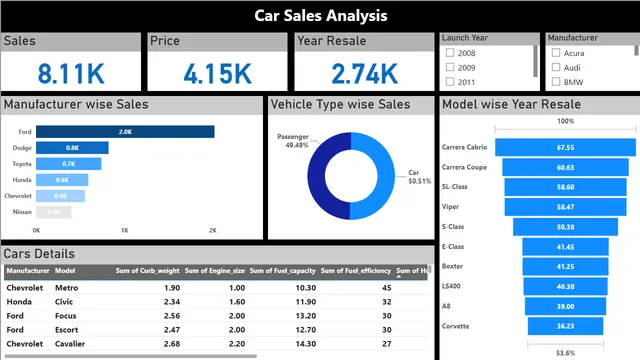Select the Nissan 0.4K sales bar
Image resolution: width=640 pixels, height=360 pixels.
pyautogui.click(x=53, y=212)
